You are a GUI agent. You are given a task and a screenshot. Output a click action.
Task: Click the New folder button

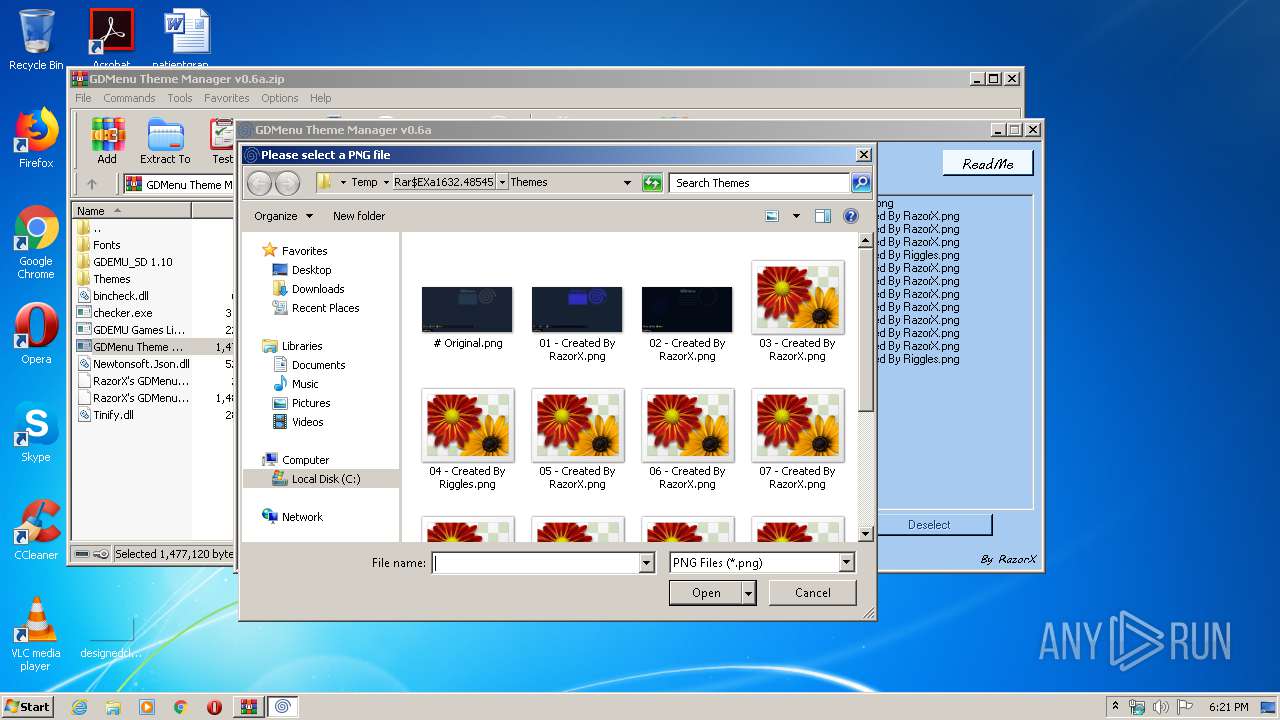click(x=359, y=216)
